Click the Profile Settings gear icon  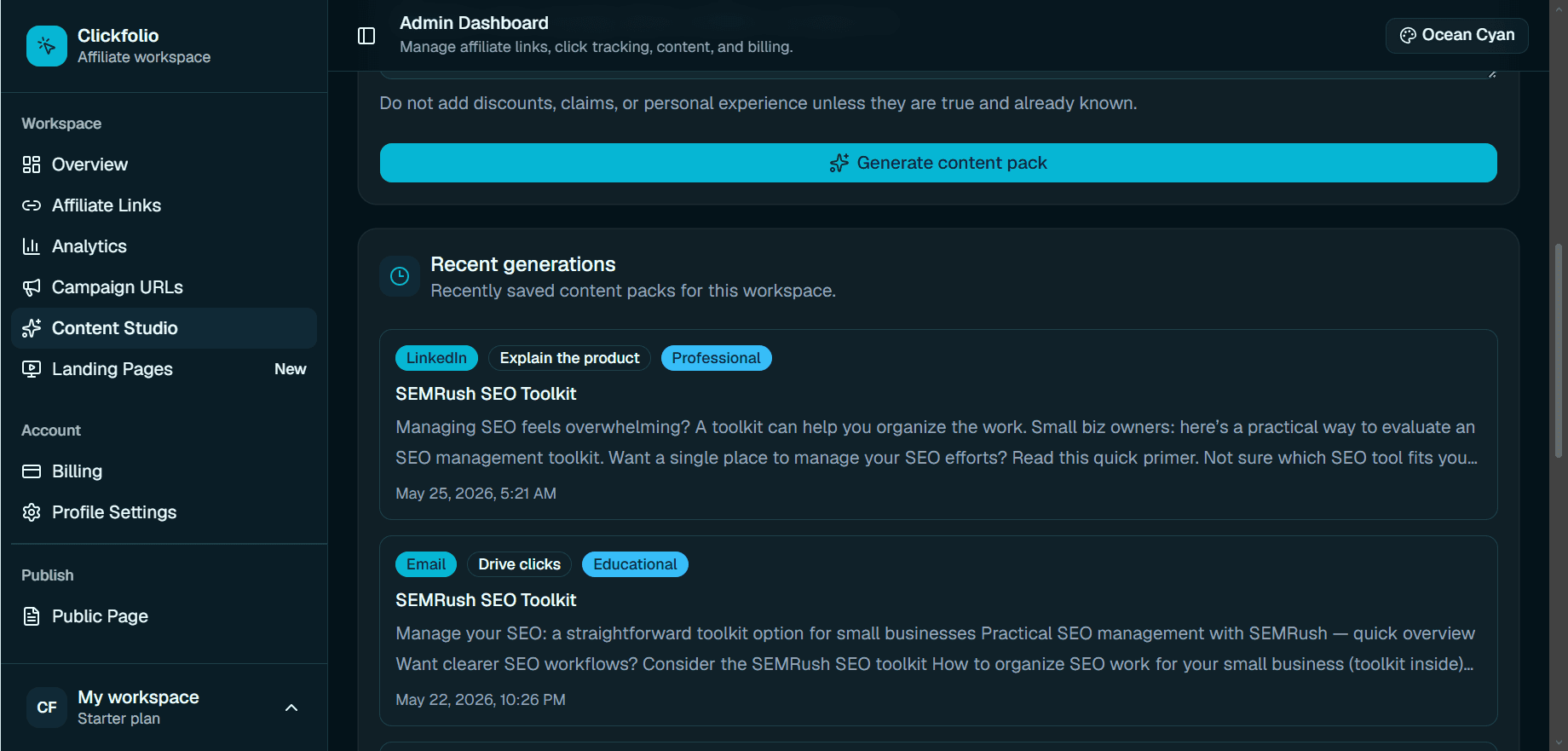pos(32,512)
